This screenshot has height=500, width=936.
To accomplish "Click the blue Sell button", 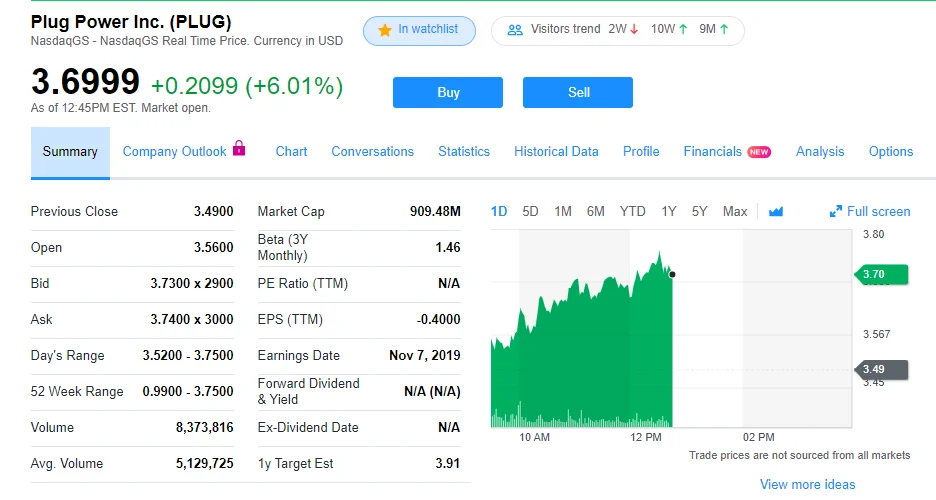I will pyautogui.click(x=578, y=92).
